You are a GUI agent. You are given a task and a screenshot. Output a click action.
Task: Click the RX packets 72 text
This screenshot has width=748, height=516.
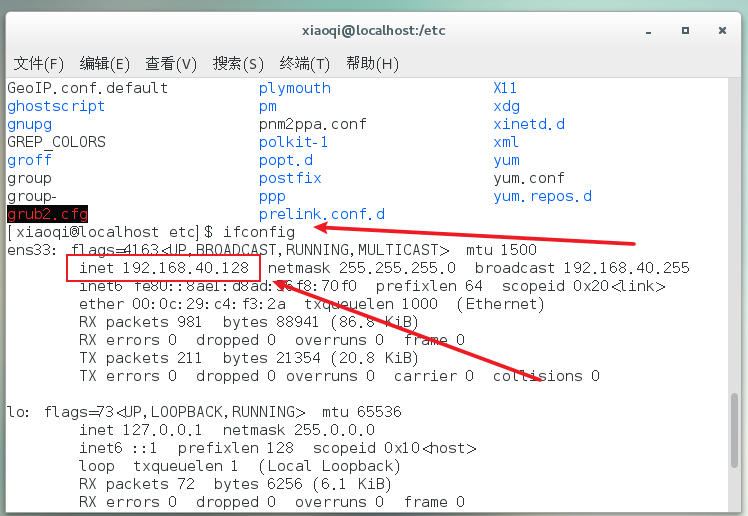[137, 484]
